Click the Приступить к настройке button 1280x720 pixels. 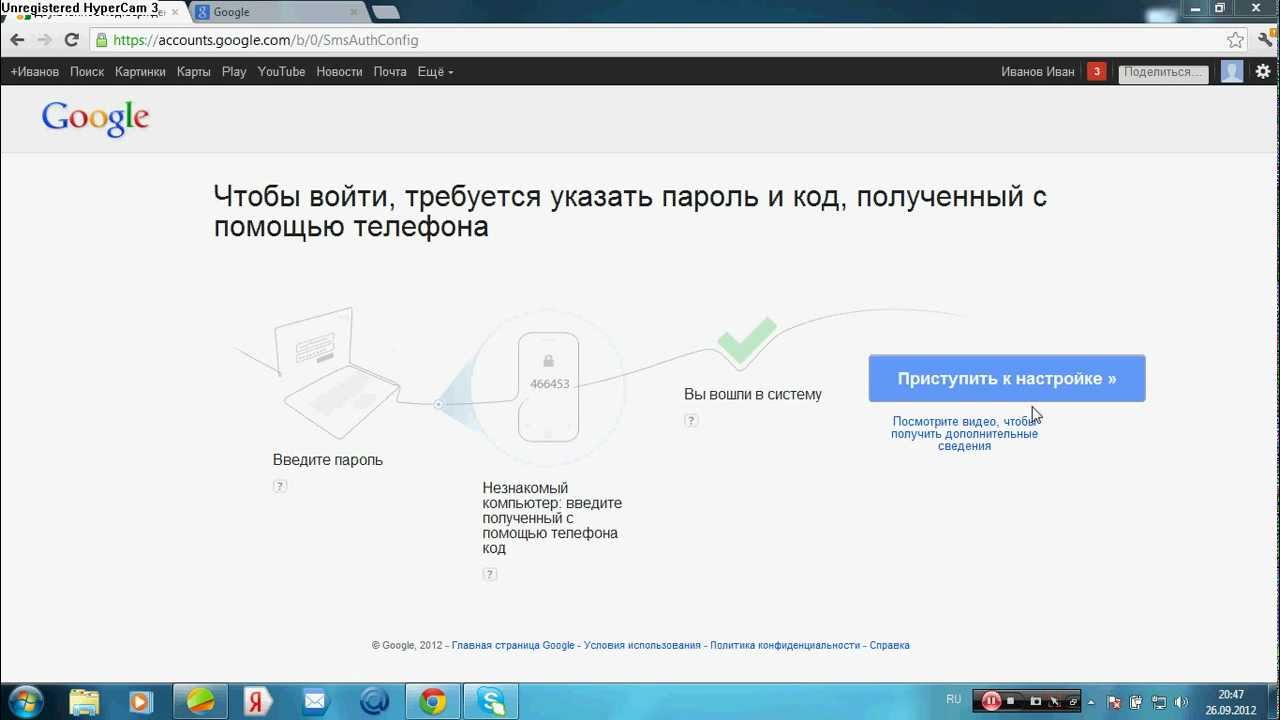(1007, 379)
